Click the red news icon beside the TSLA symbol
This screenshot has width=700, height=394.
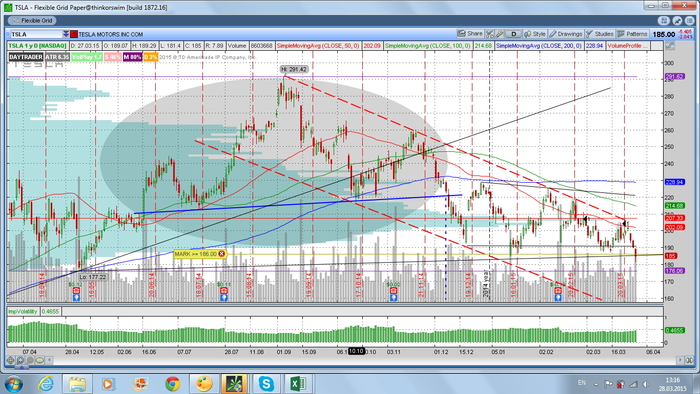[74, 34]
